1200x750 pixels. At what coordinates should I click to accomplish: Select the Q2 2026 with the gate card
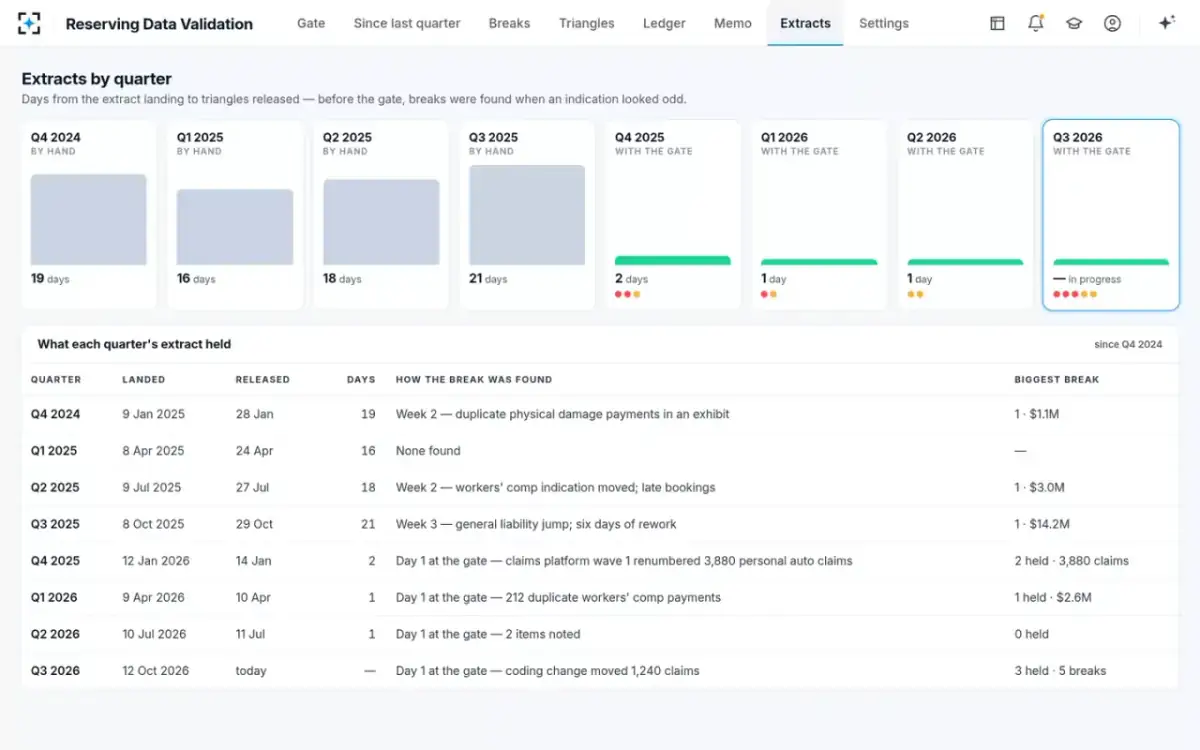(x=965, y=215)
